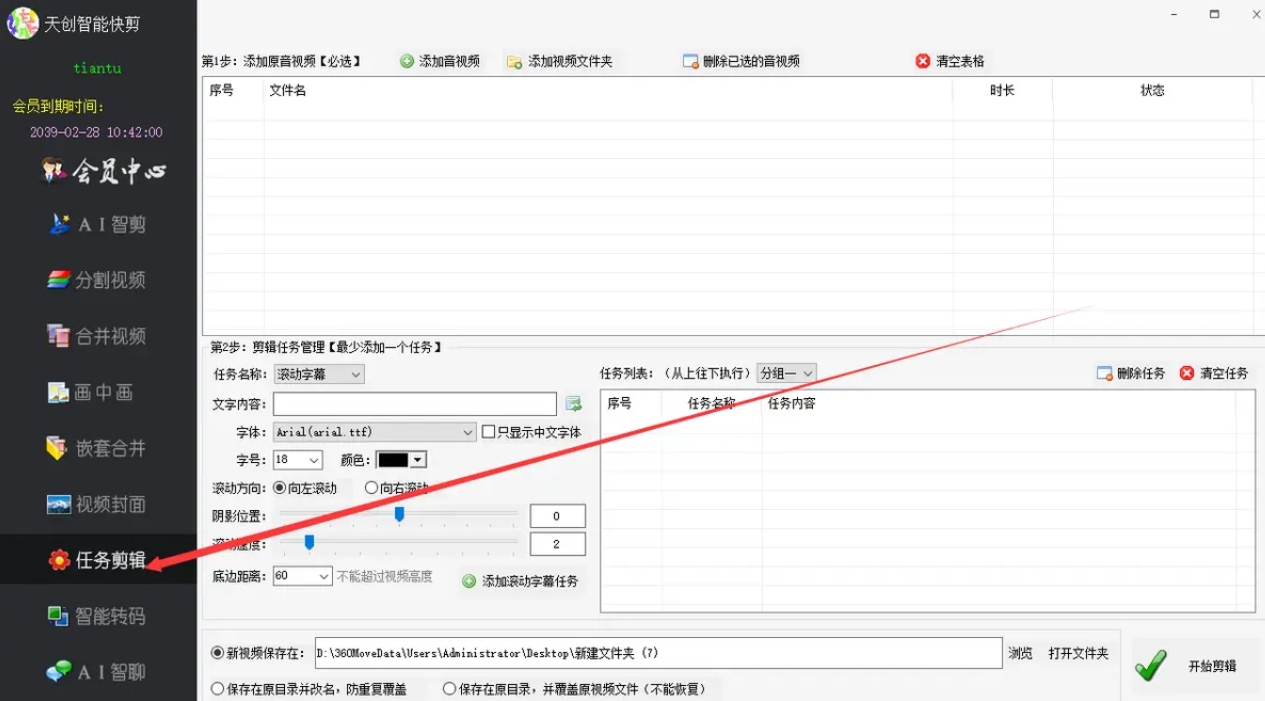Click the green checkmark 开始剪辑 icon
1265x701 pixels.
(x=1151, y=666)
